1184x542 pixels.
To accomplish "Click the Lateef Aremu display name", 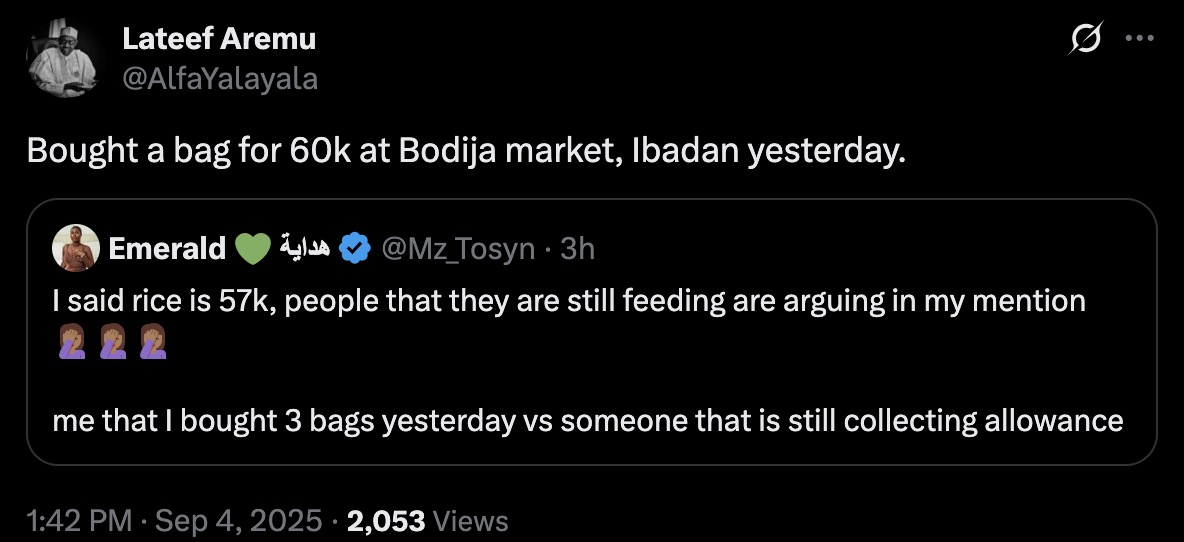I will (219, 39).
